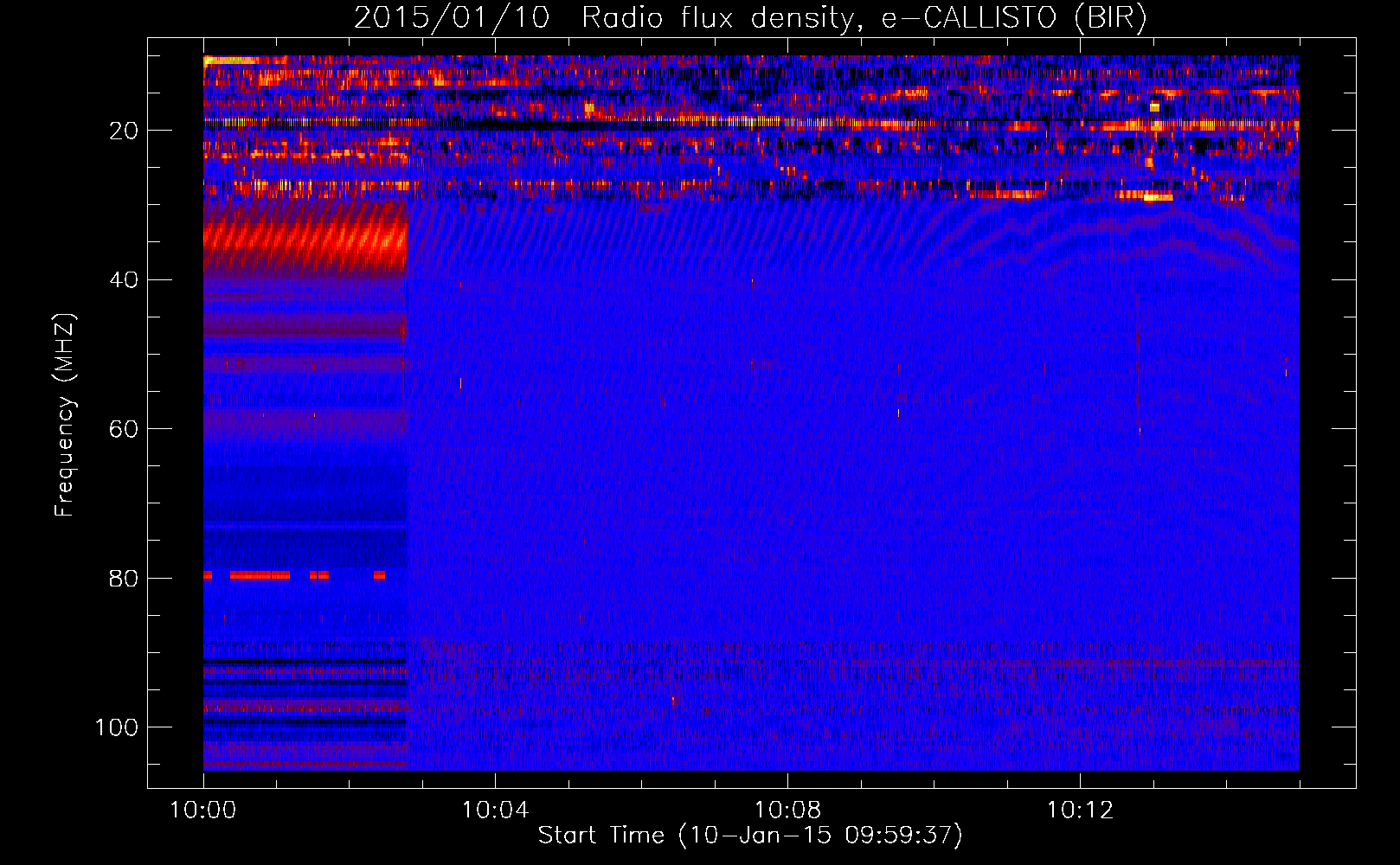Screen dimensions: 1400x865
Task: Click the bright yellow spot near 10:13 at 29 MHz
Action: tap(1156, 197)
